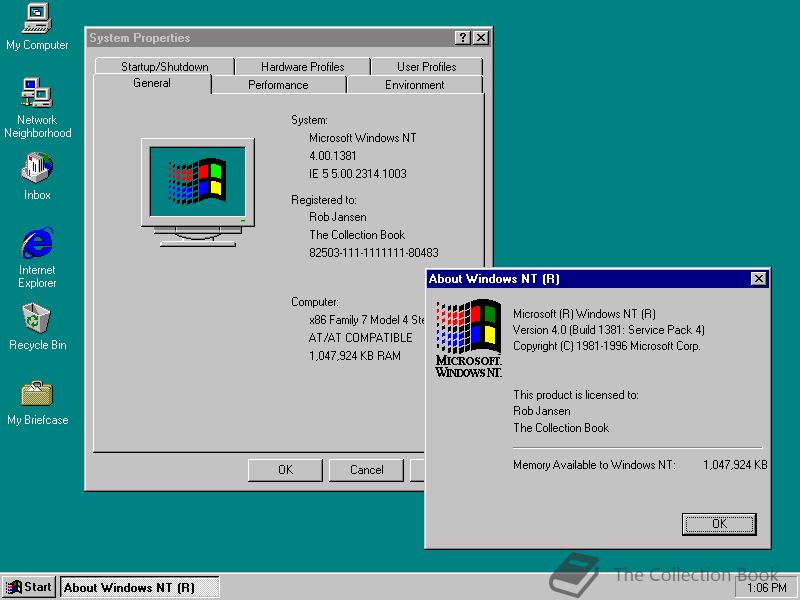
Task: Activate the About Windows NT (R) taskbar button
Action: (140, 588)
